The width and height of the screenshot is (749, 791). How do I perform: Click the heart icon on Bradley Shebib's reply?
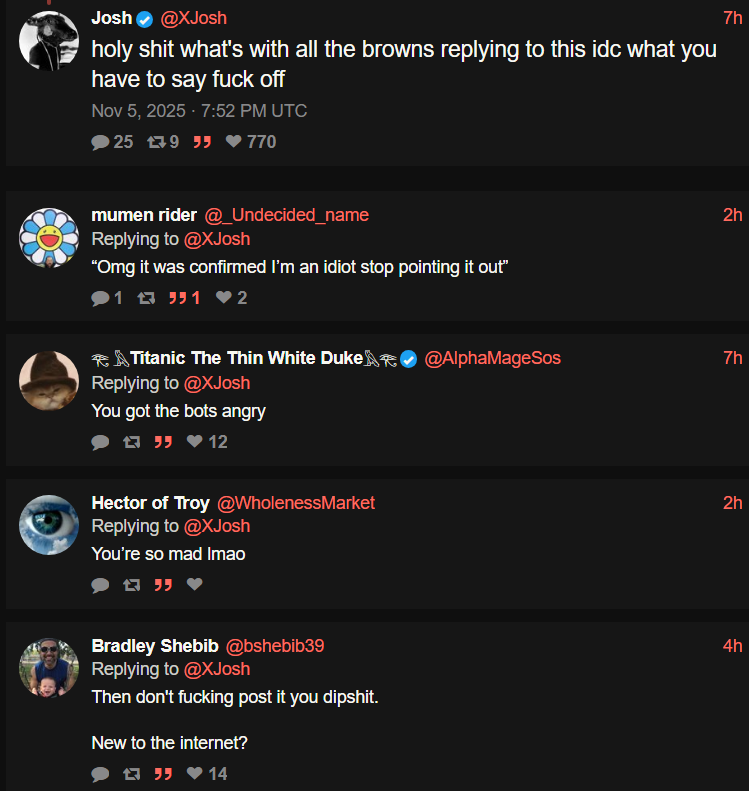coord(195,774)
